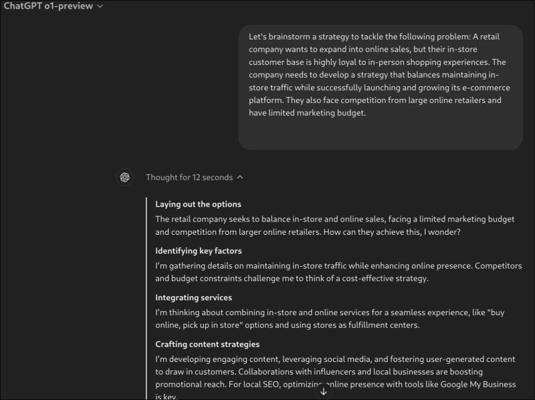Select the Integrating services heading
The height and width of the screenshot is (400, 535).
(193, 298)
